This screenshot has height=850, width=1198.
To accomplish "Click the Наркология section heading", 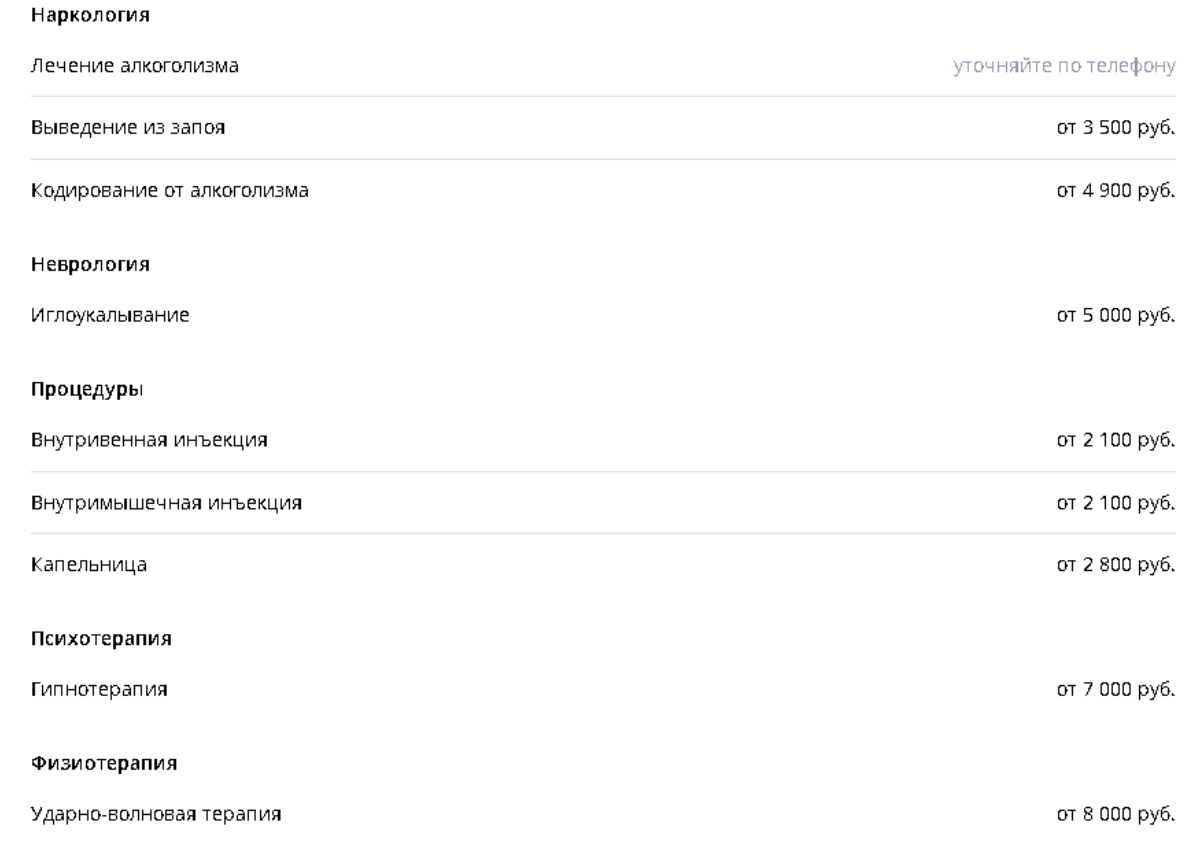I will (x=83, y=16).
